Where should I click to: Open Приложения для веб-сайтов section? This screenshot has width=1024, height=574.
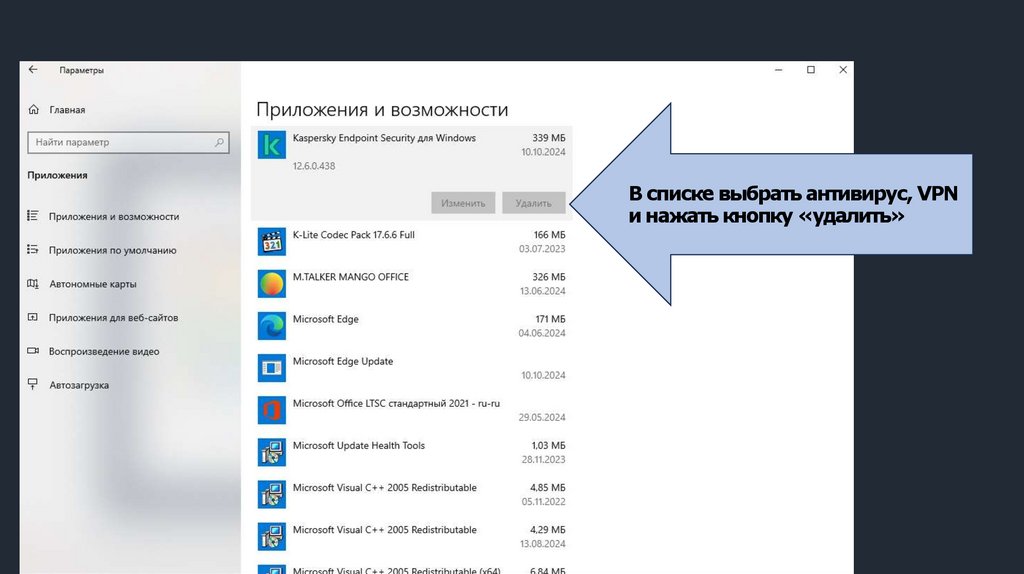(x=113, y=317)
